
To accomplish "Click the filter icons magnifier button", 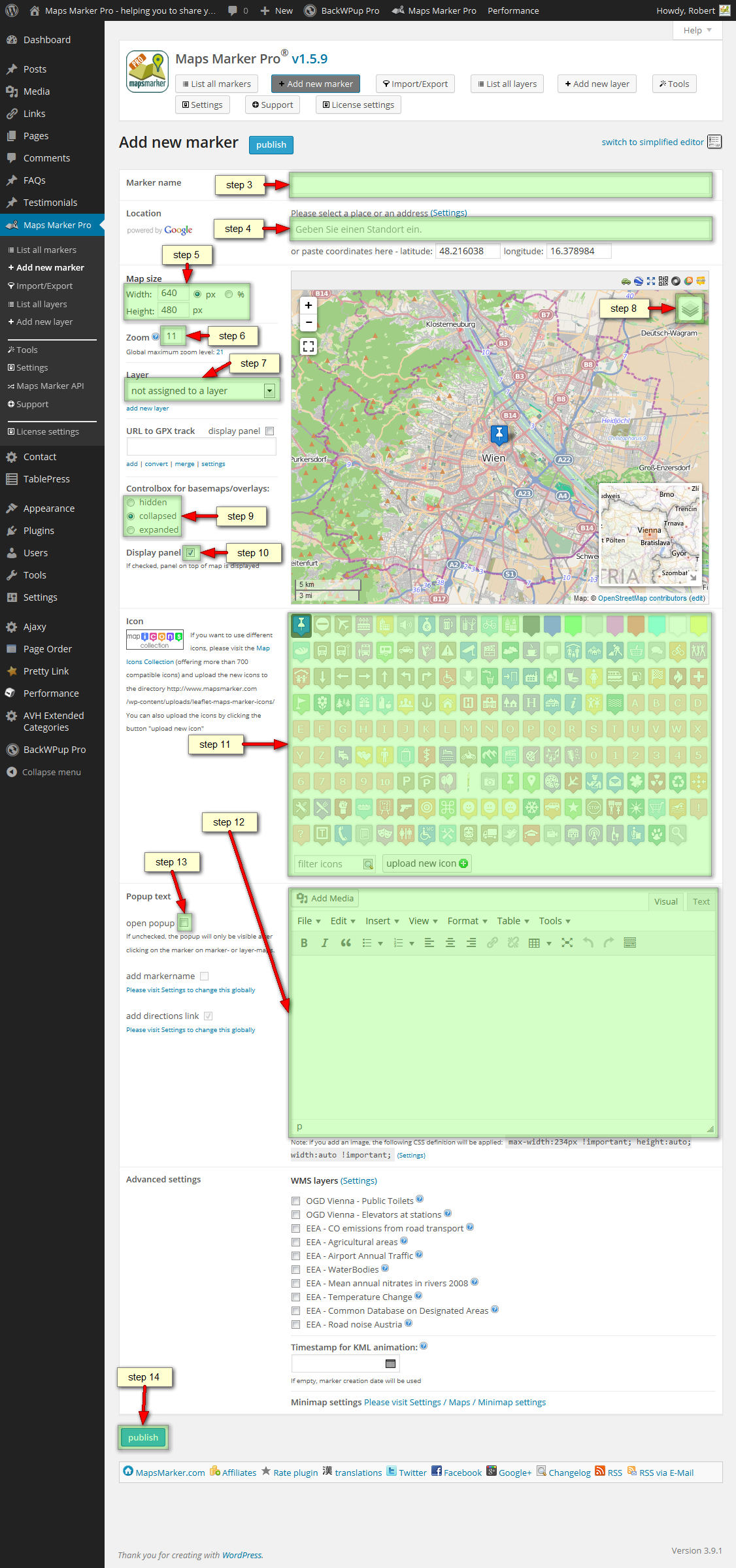I will click(x=369, y=864).
